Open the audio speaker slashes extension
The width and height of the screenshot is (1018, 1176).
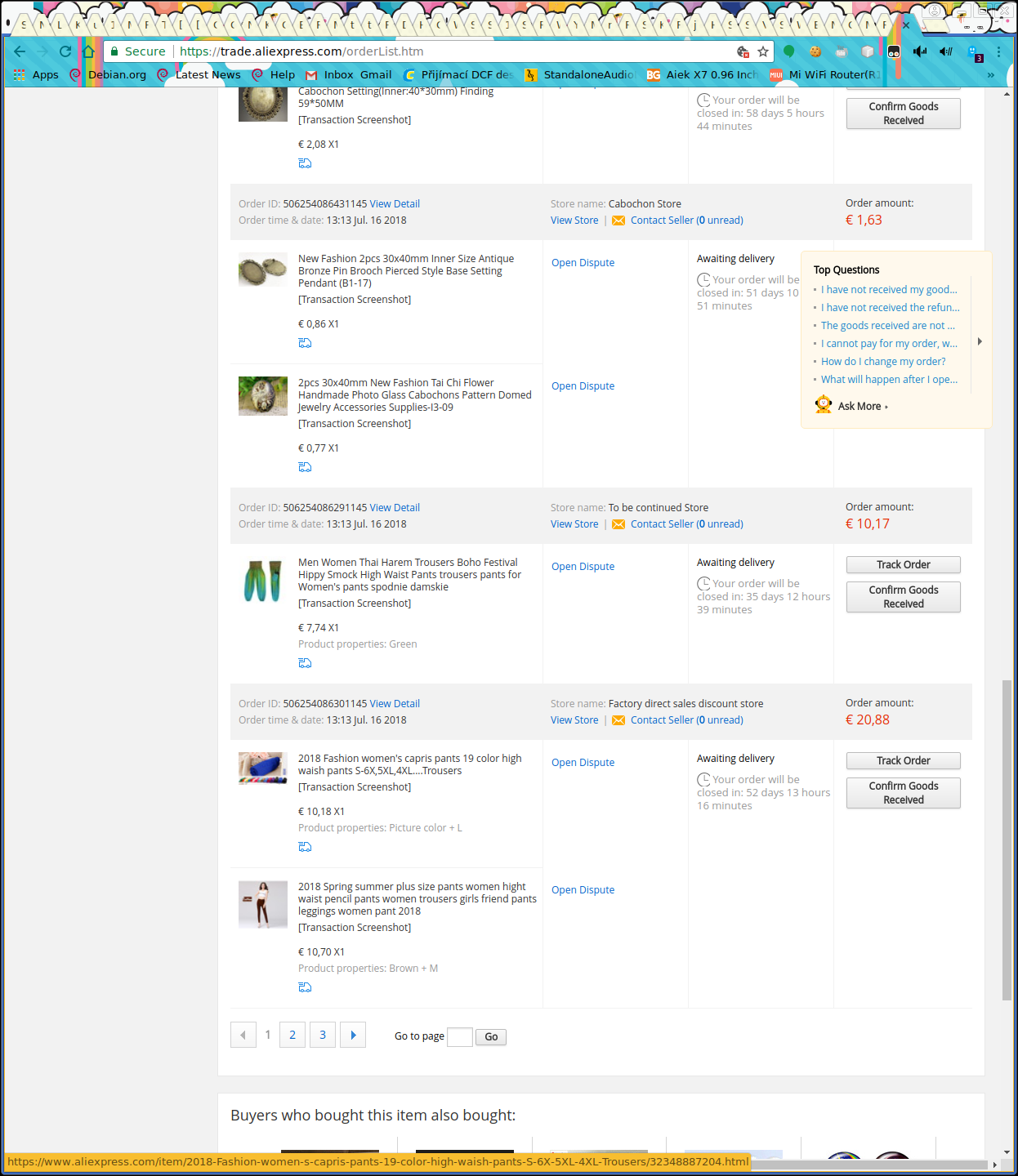(x=946, y=51)
